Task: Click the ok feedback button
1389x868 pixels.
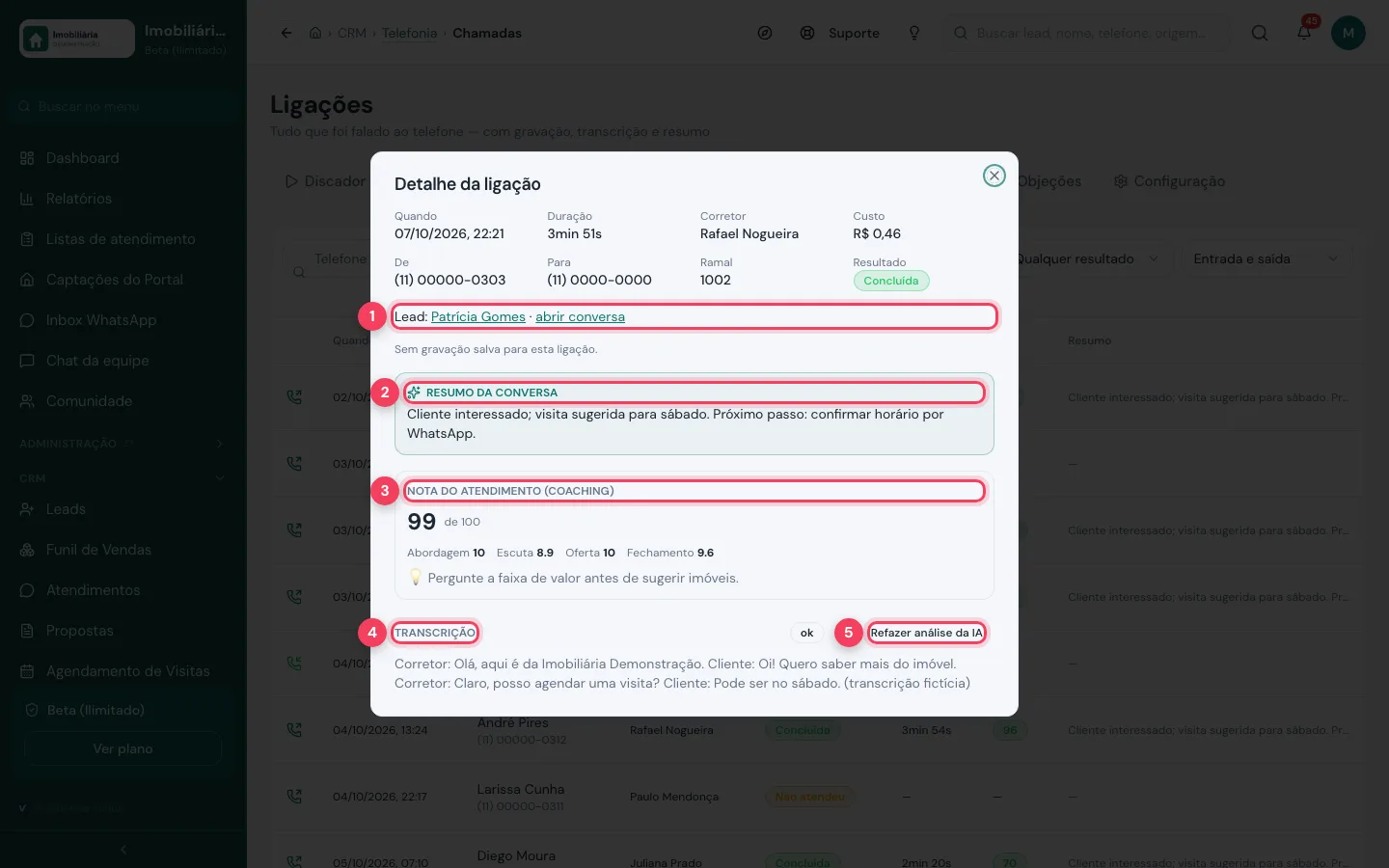Action: pyautogui.click(x=806, y=633)
